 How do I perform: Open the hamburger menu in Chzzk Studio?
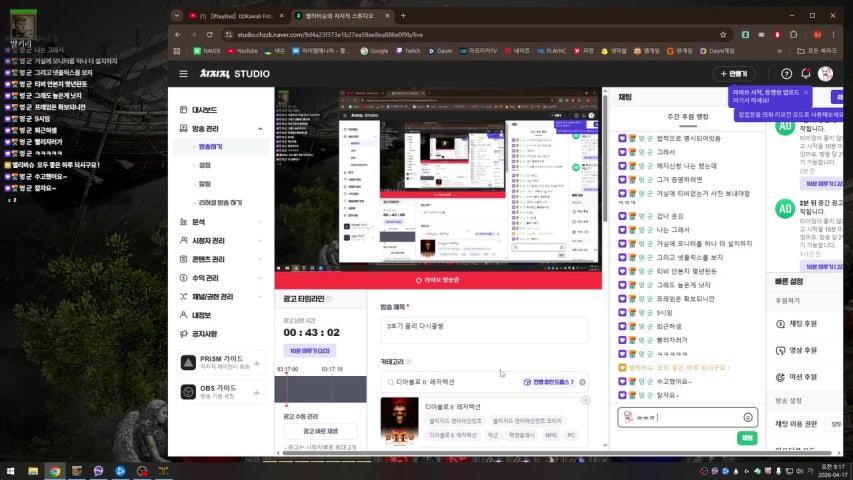tap(183, 73)
